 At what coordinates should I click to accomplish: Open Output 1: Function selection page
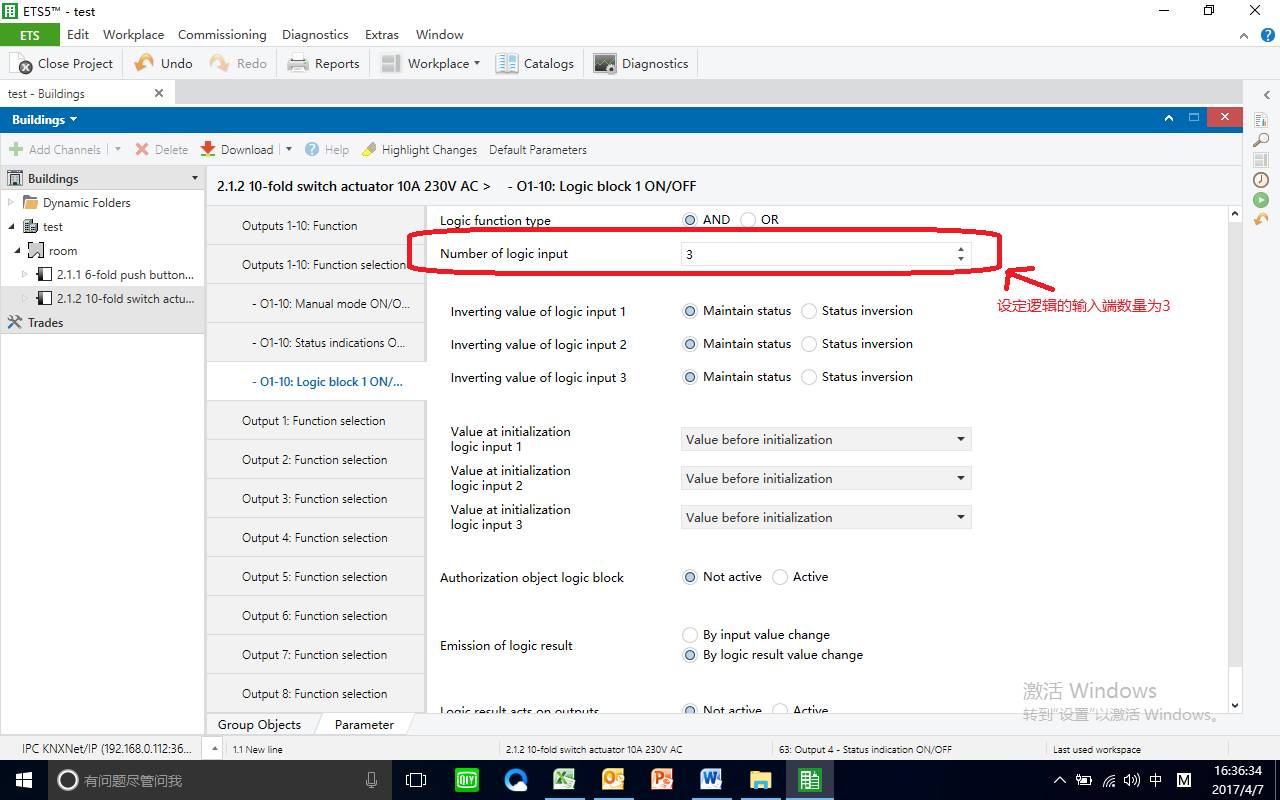pyautogui.click(x=314, y=421)
